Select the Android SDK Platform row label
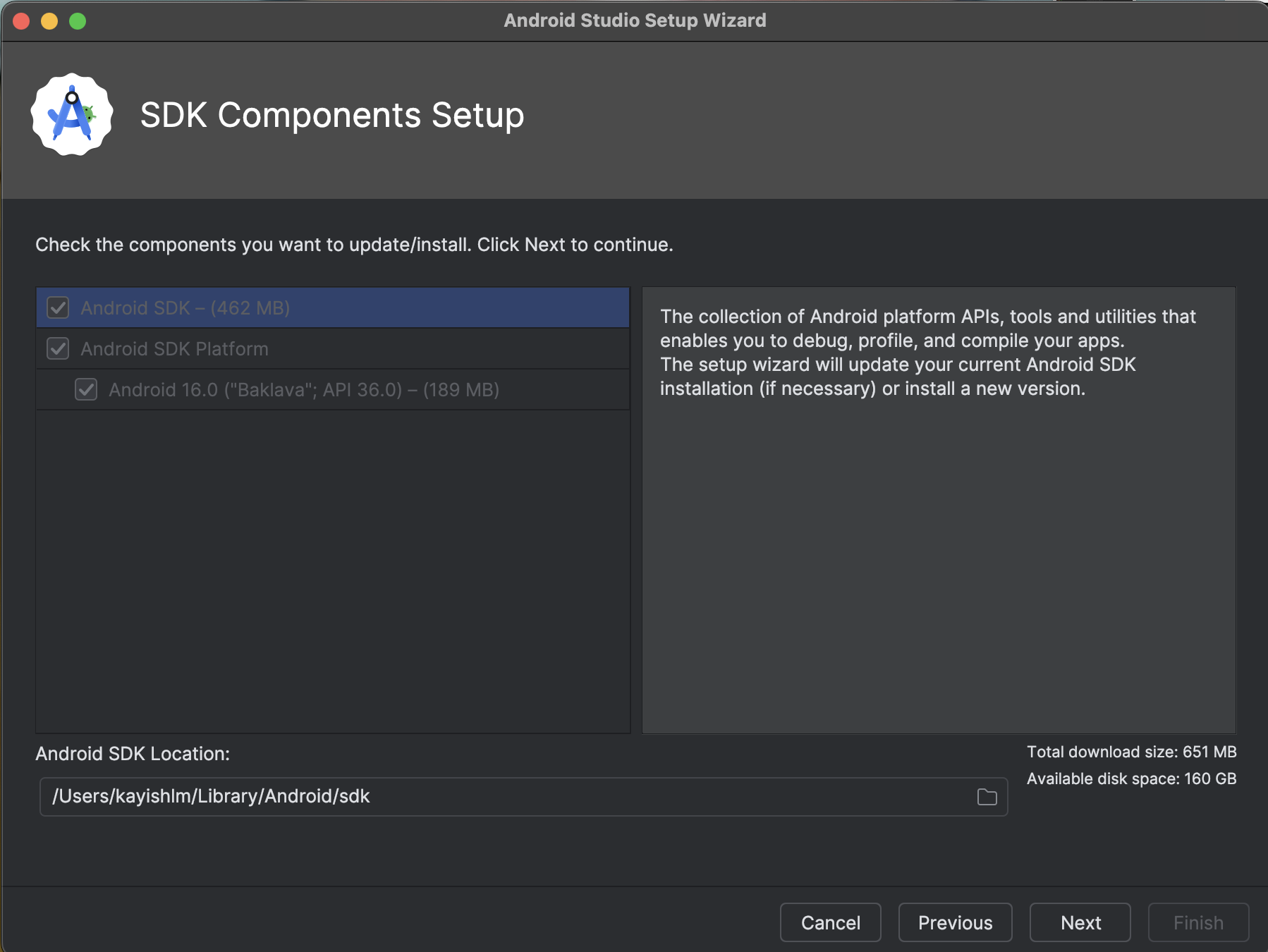Screen dimensions: 1268x952 click(x=174, y=349)
